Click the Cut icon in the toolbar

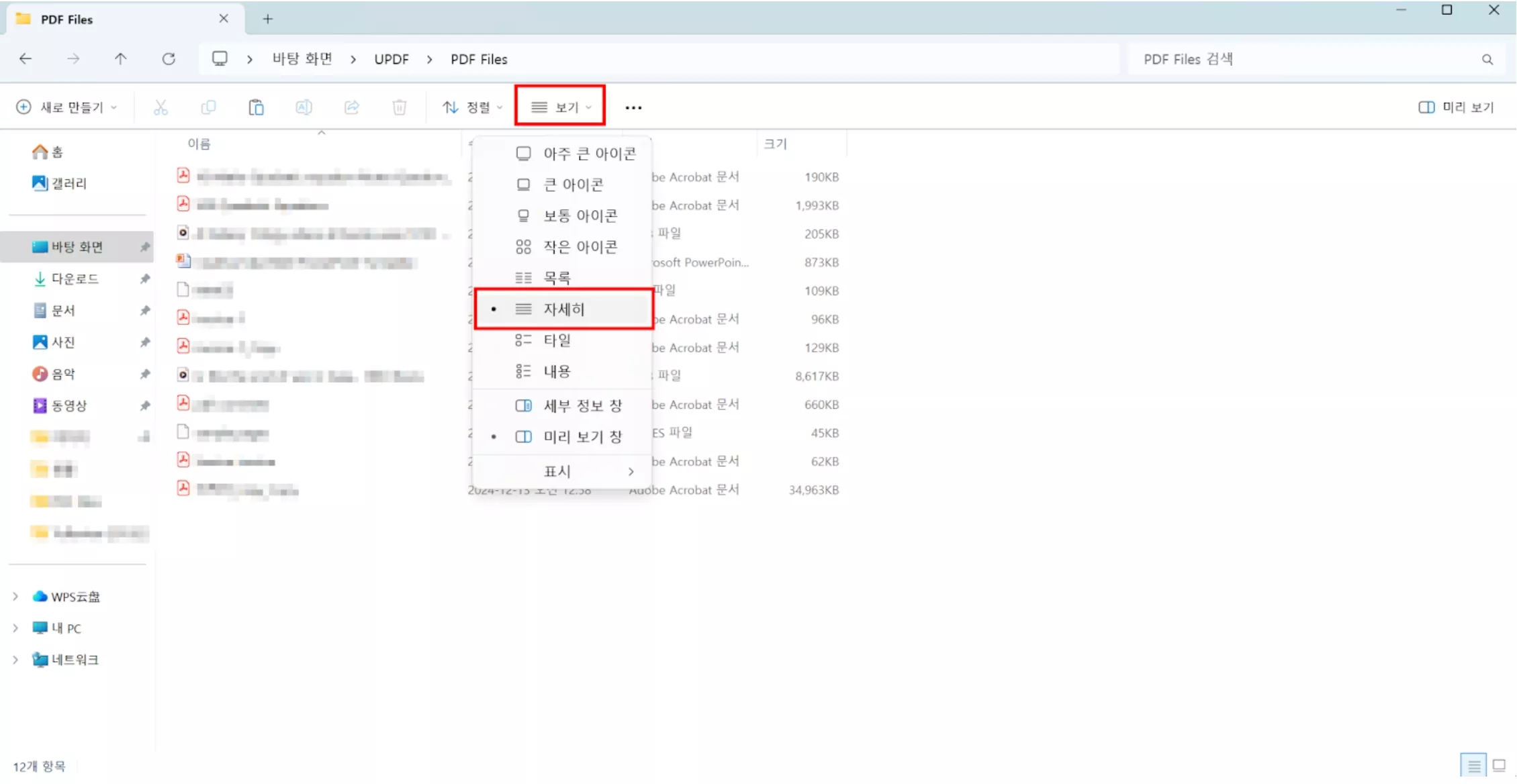click(x=160, y=107)
